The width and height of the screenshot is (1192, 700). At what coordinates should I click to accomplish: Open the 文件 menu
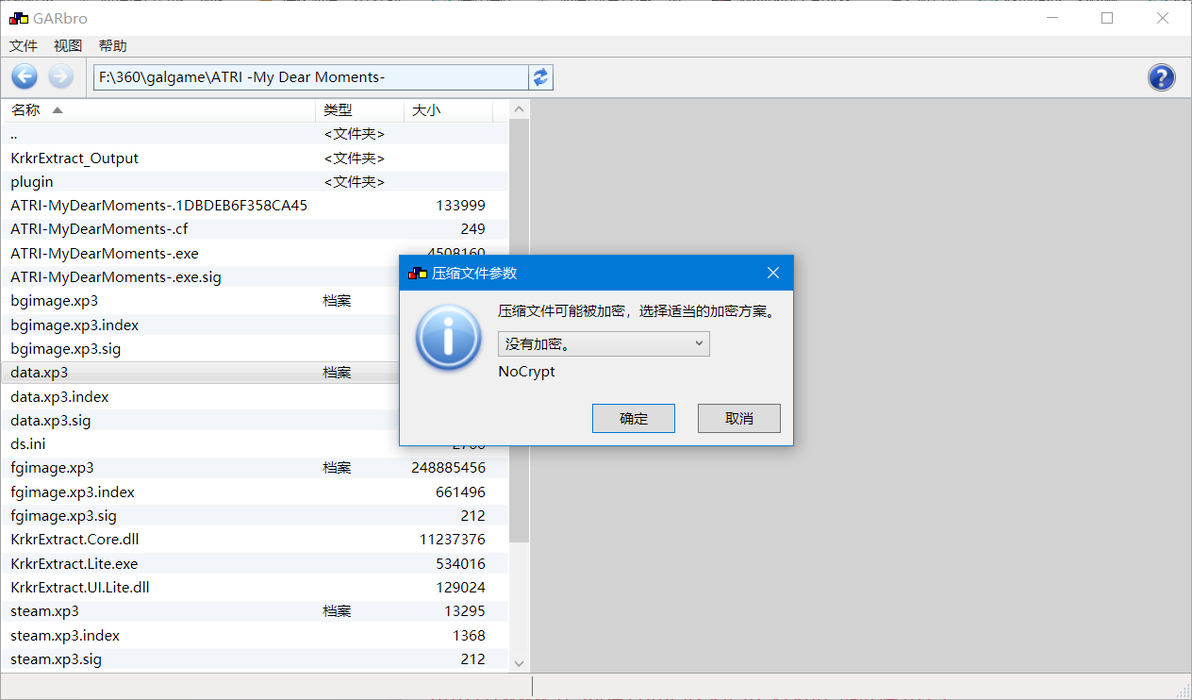[x=24, y=46]
